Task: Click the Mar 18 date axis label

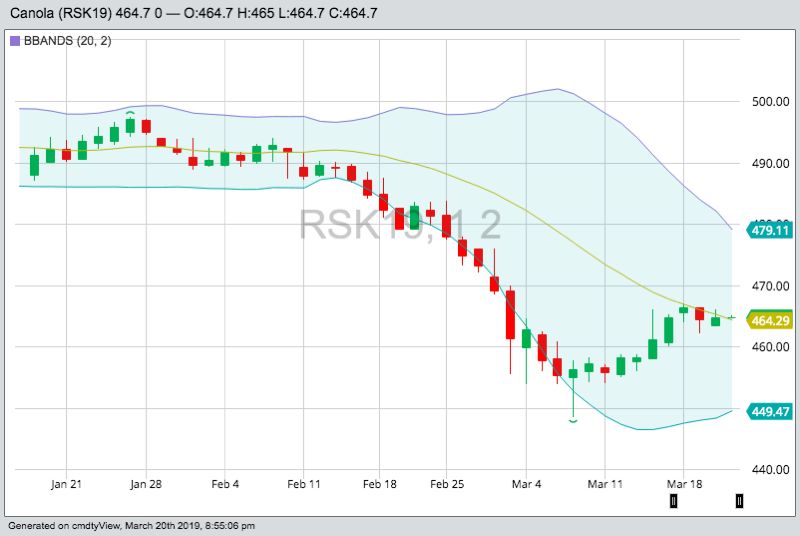Action: click(x=684, y=484)
